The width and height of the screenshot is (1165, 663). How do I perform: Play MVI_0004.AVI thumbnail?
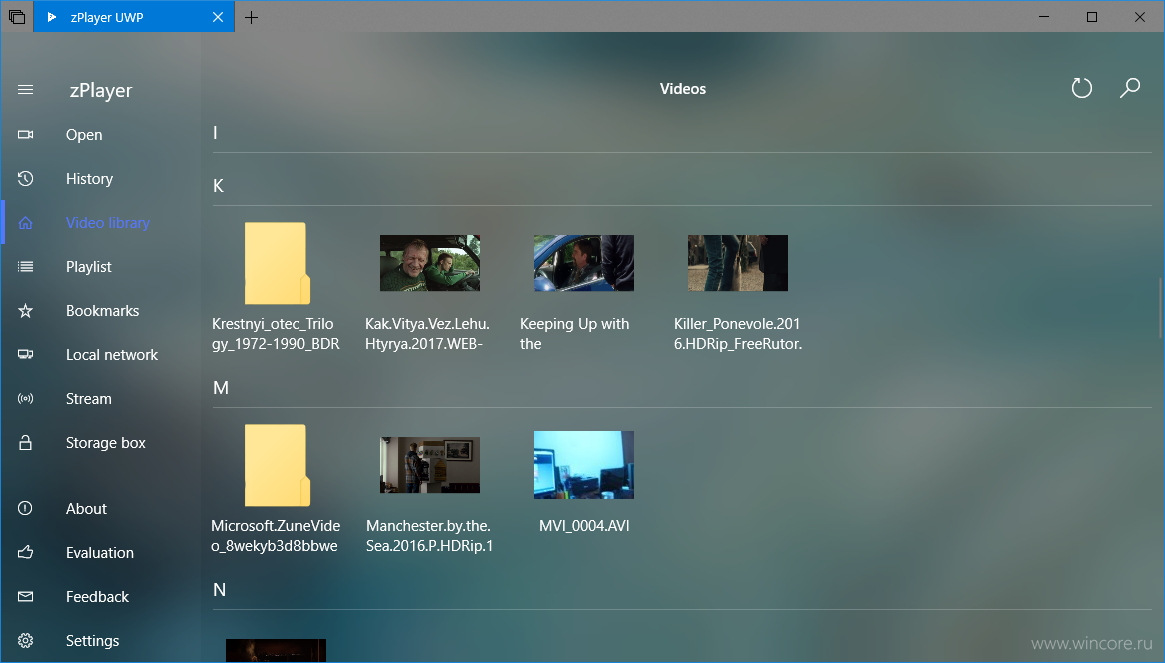click(x=584, y=465)
